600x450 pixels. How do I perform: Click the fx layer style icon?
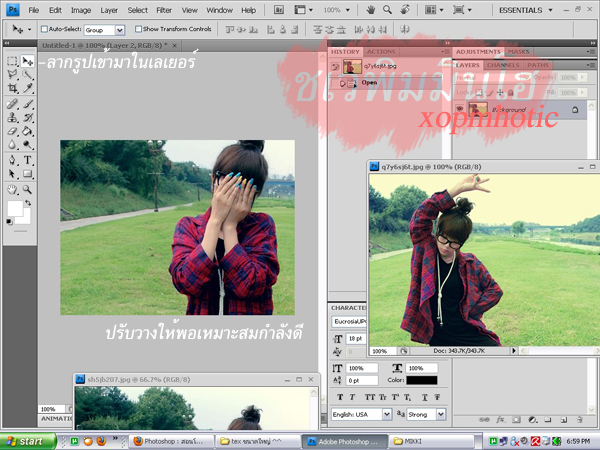coord(500,420)
